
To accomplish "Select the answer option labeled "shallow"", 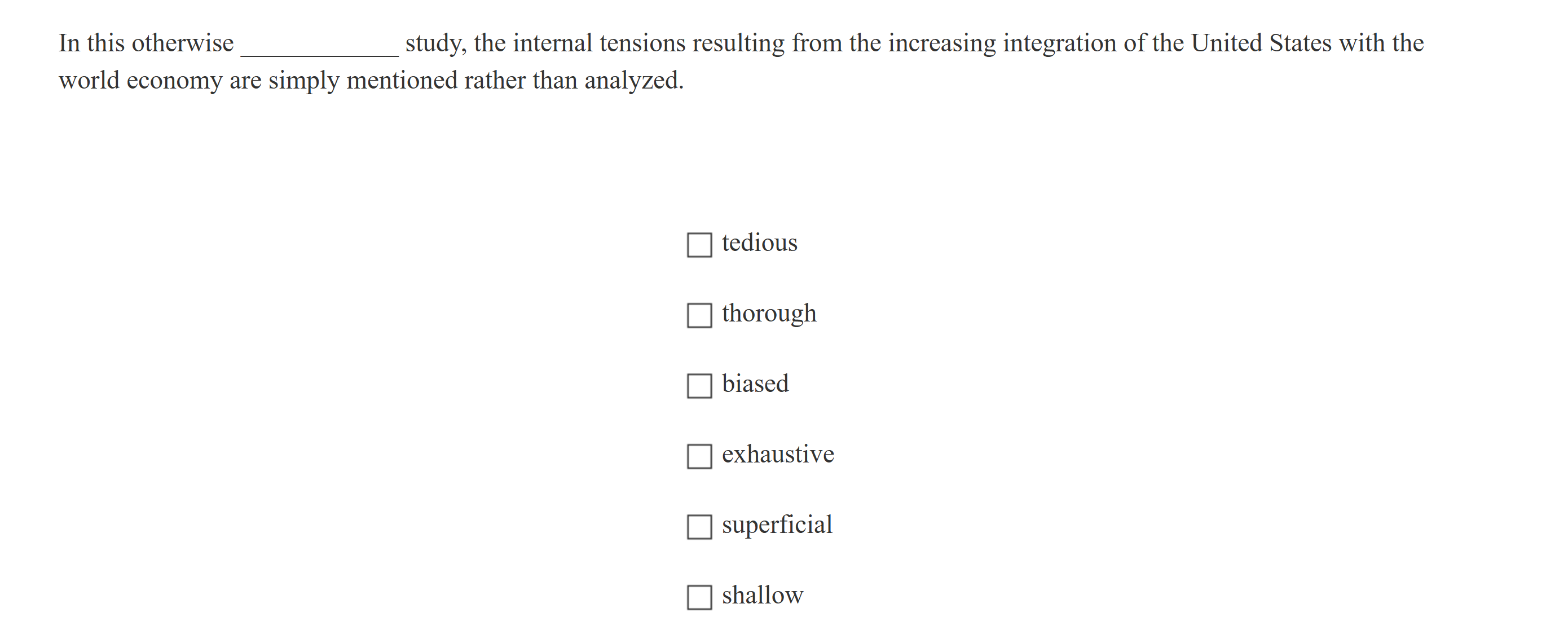I will tap(763, 595).
